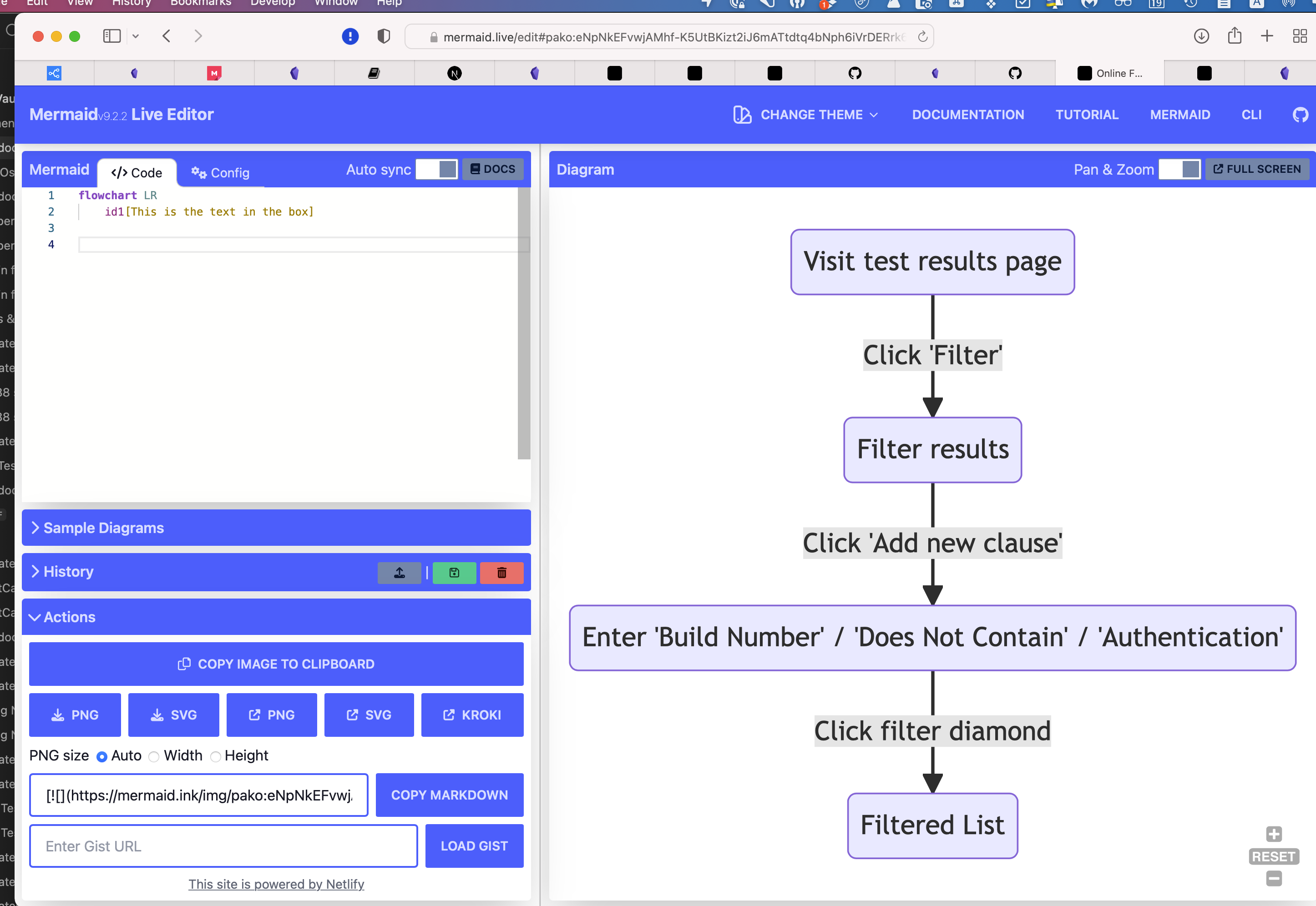Click the TUTORIAL link
The width and height of the screenshot is (1316, 906).
[x=1087, y=115]
